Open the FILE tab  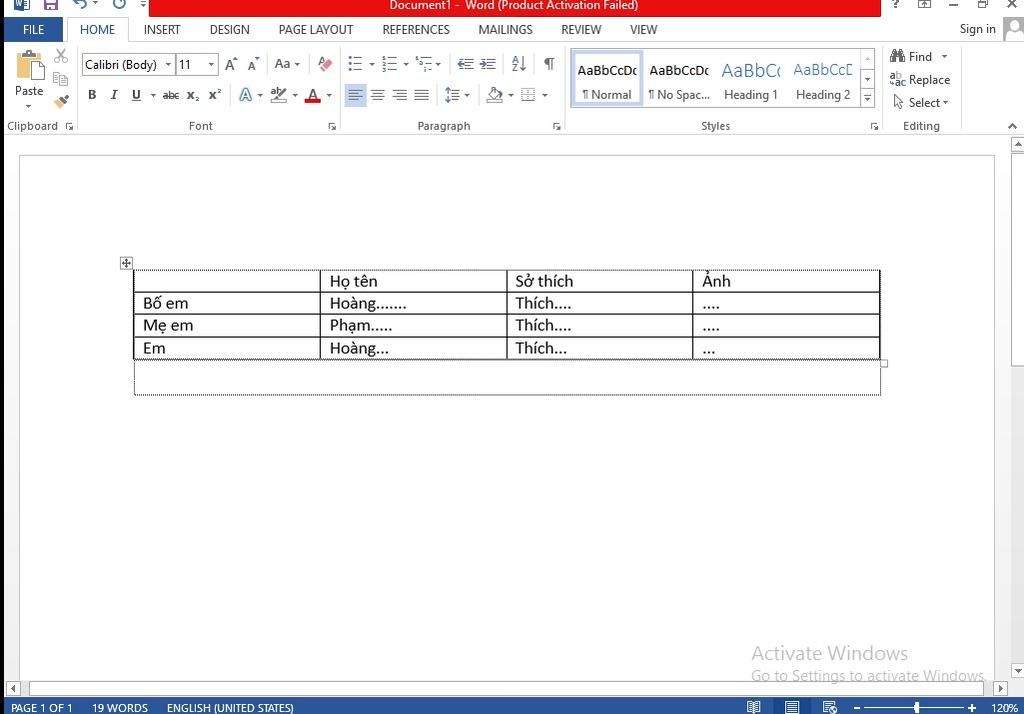(33, 29)
